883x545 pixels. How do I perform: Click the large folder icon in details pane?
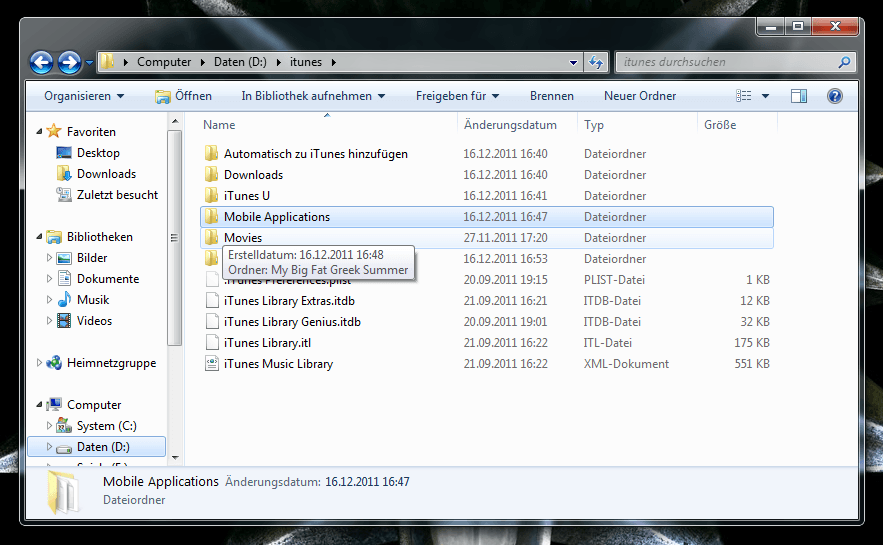(63, 493)
